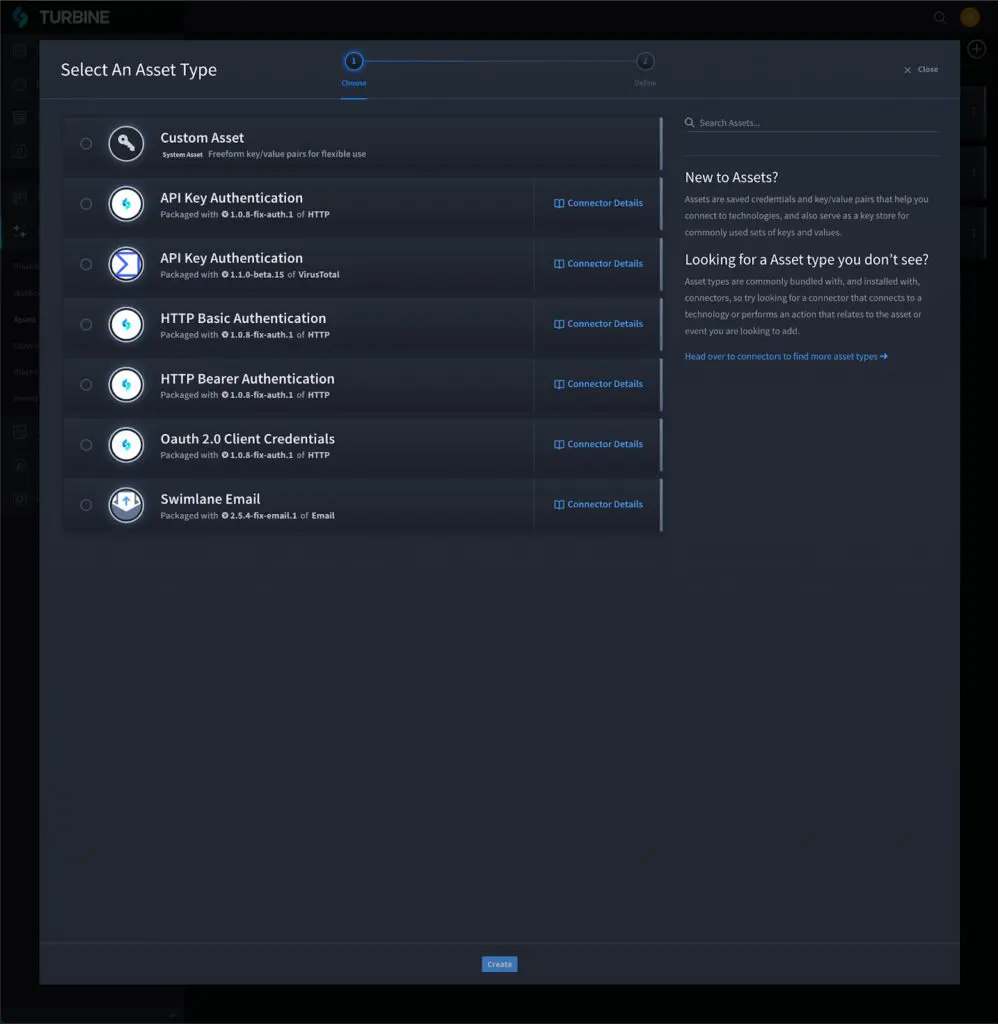Open Connector Details for VirusTotal API Key

(598, 264)
